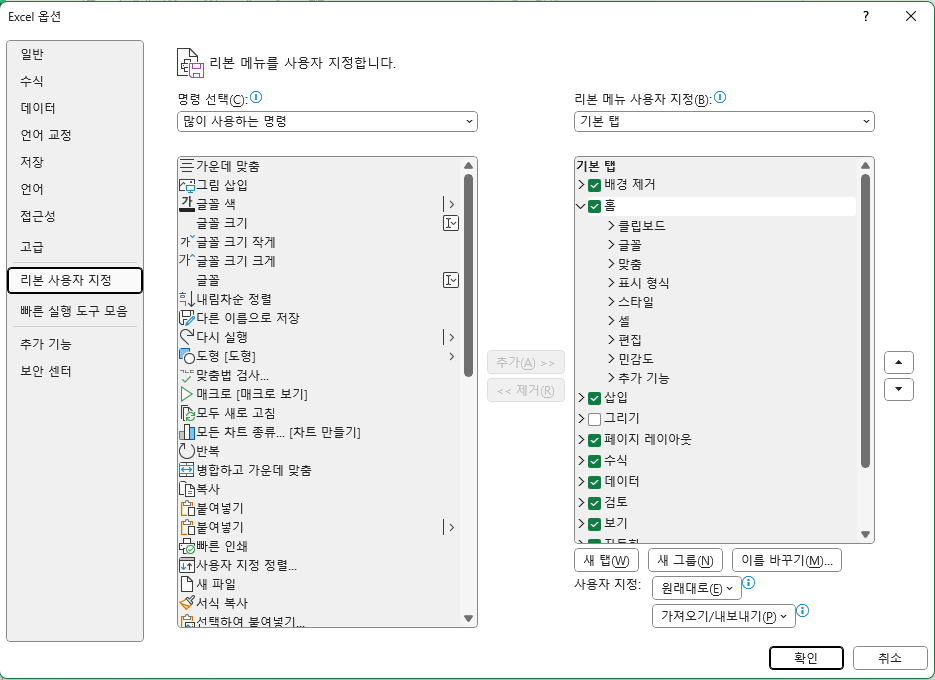935x680 pixels.
Task: Click the command list vertical scrollbar thumb
Action: point(468,275)
